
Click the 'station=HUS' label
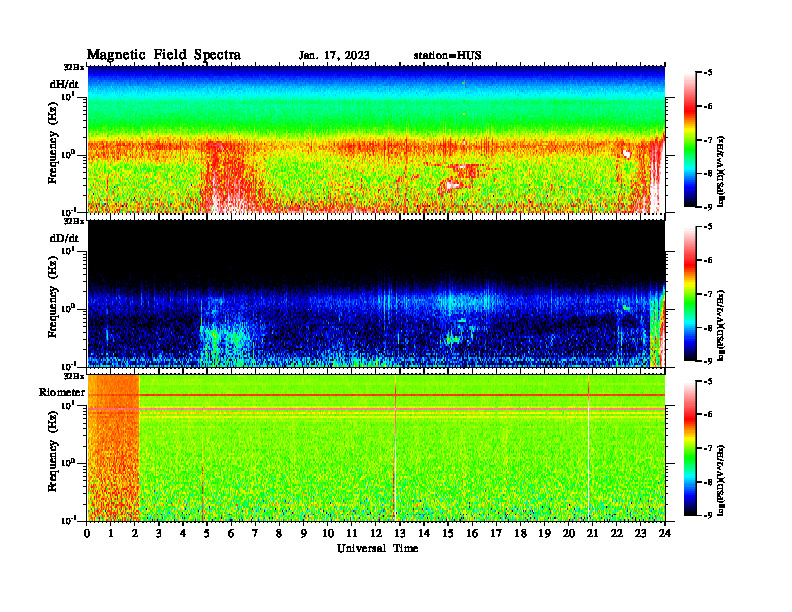[447, 56]
